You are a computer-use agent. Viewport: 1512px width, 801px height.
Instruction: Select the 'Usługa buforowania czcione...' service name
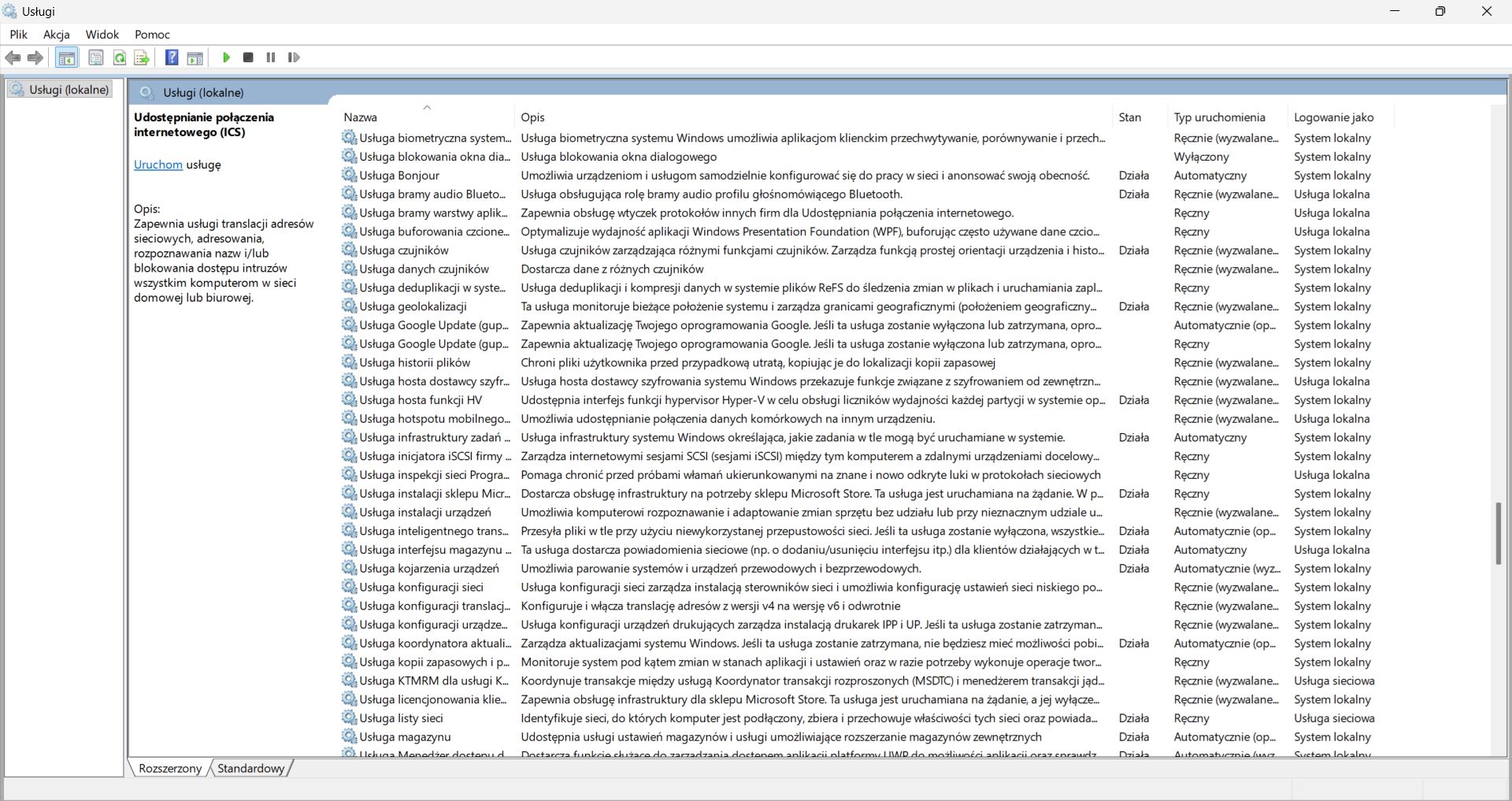(435, 232)
